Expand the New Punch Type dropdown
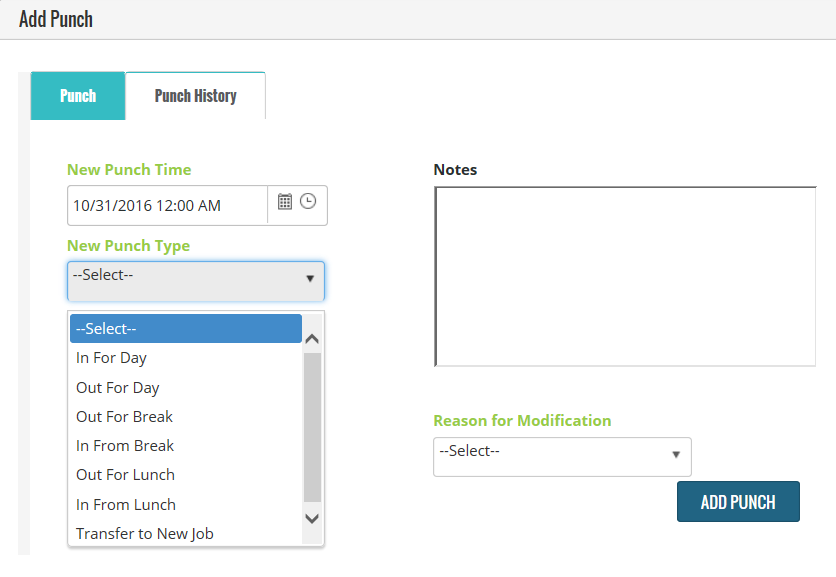 click(x=196, y=281)
